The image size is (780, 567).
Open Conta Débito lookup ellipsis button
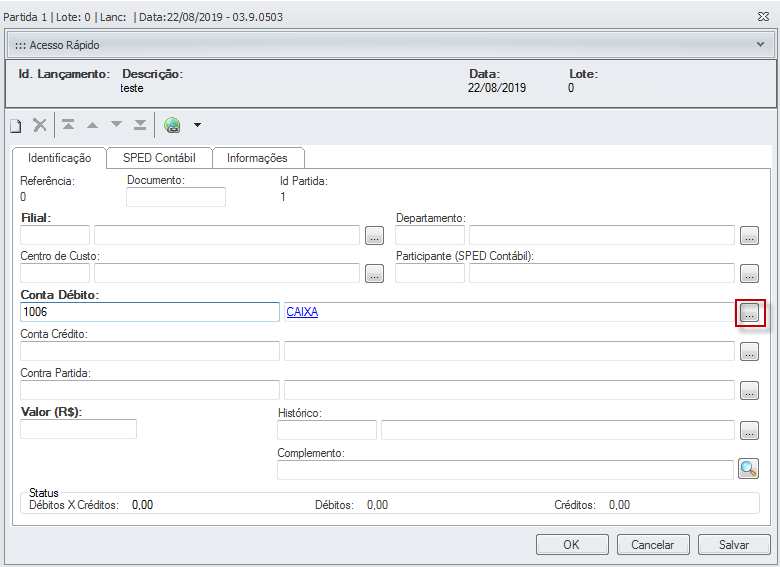coord(750,312)
